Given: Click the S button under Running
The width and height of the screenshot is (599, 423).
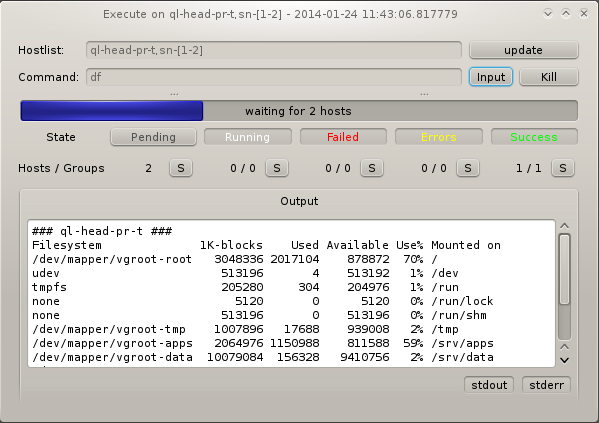Looking at the screenshot, I should point(277,168).
